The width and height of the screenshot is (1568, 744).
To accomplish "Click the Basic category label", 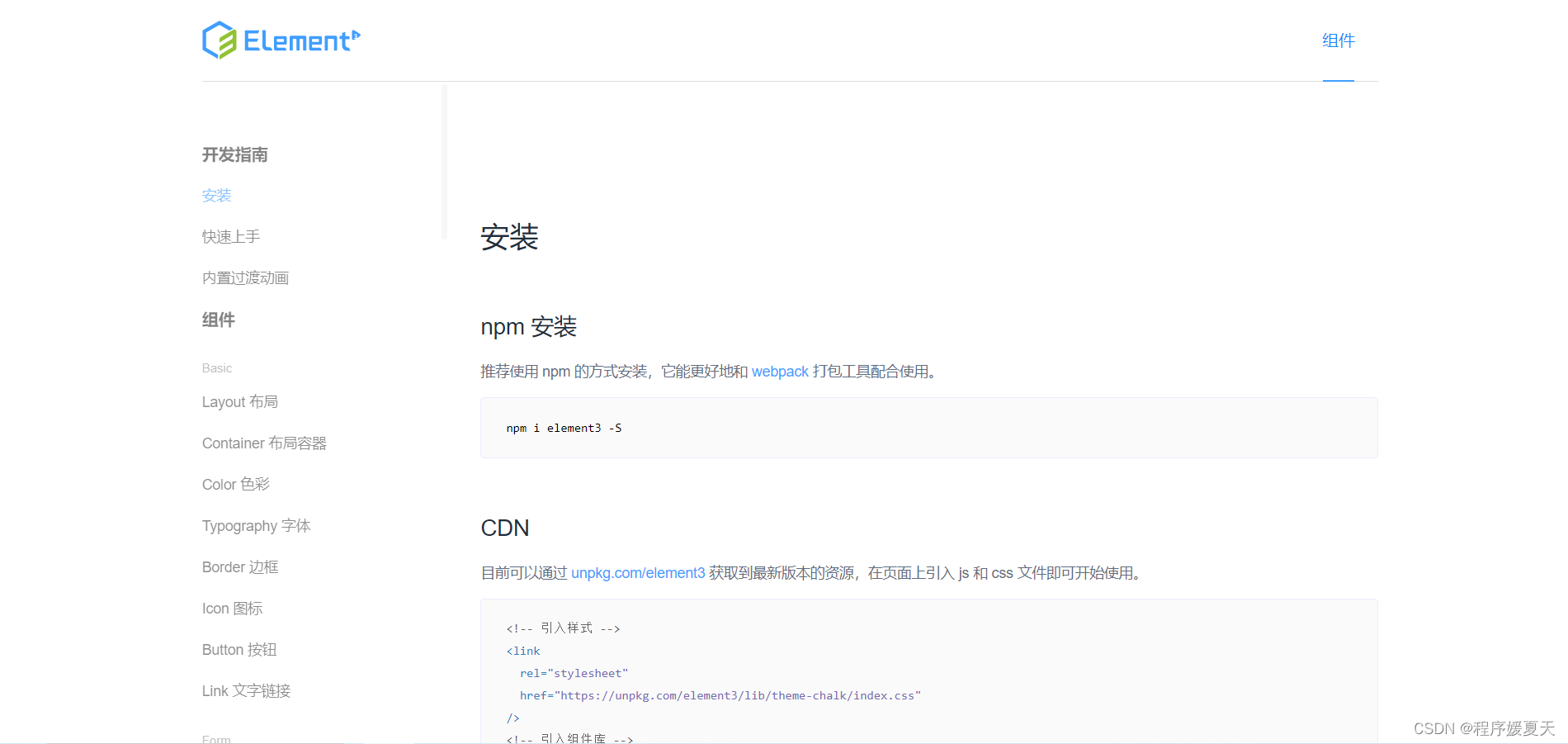I will click(217, 368).
